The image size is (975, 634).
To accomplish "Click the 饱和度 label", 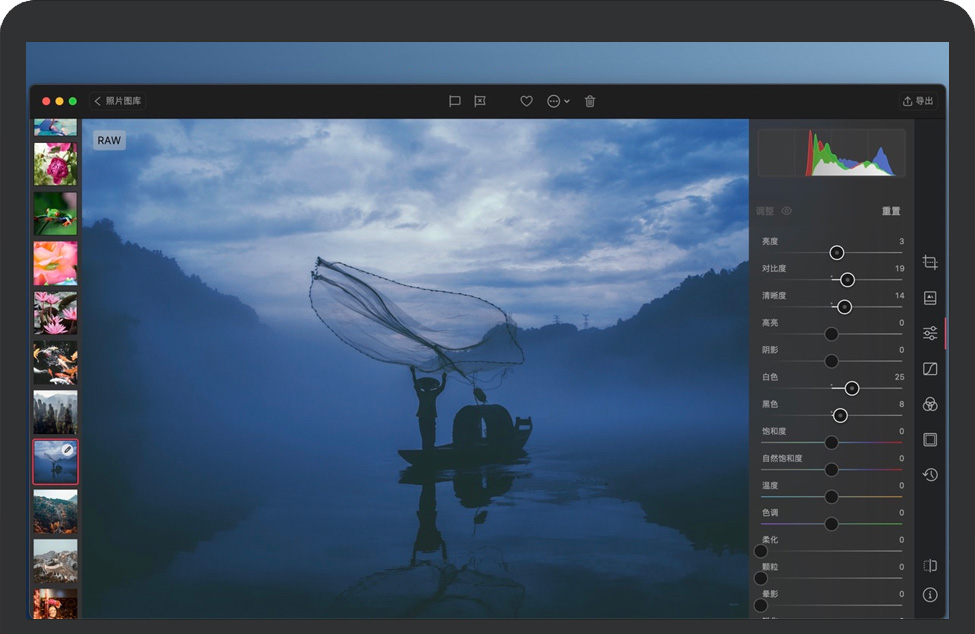I will (x=774, y=431).
